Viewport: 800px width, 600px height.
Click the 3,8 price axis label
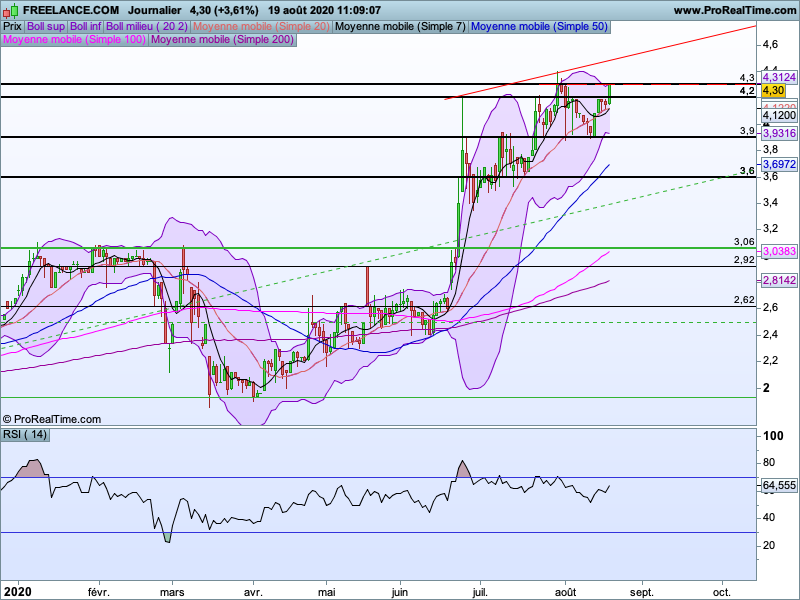coord(770,149)
